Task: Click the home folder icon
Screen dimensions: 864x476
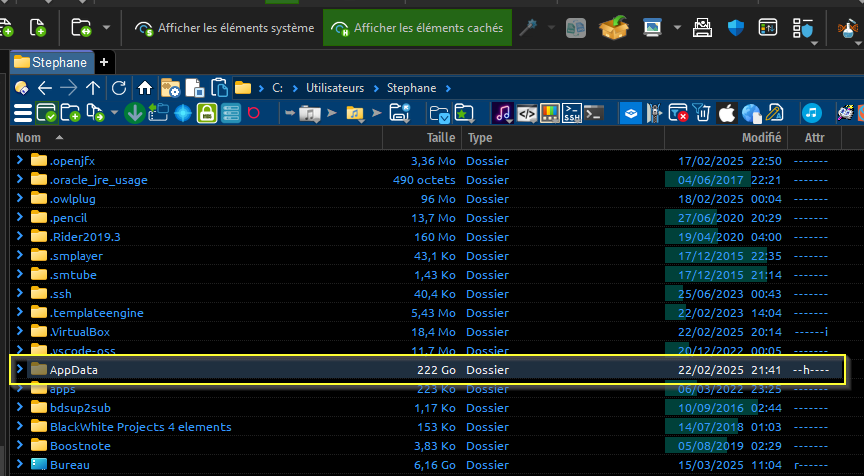Action: coord(145,88)
